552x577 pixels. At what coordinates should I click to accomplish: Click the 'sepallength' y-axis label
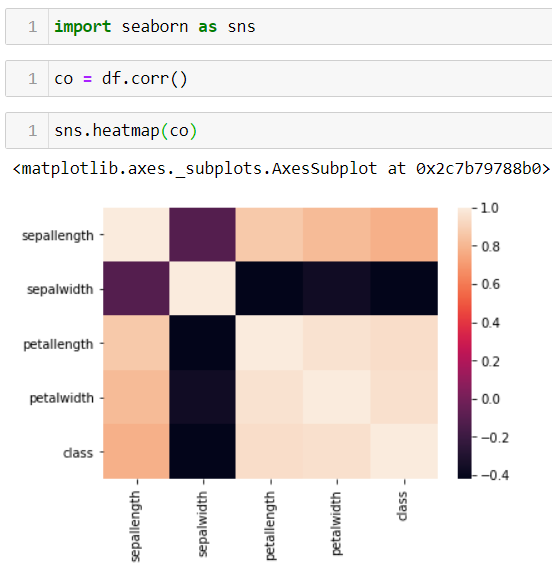pyautogui.click(x=58, y=236)
